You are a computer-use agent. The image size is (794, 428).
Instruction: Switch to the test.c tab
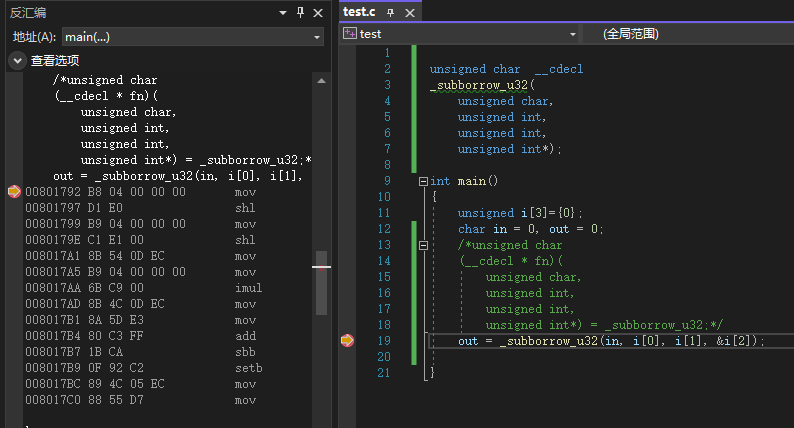coord(359,12)
